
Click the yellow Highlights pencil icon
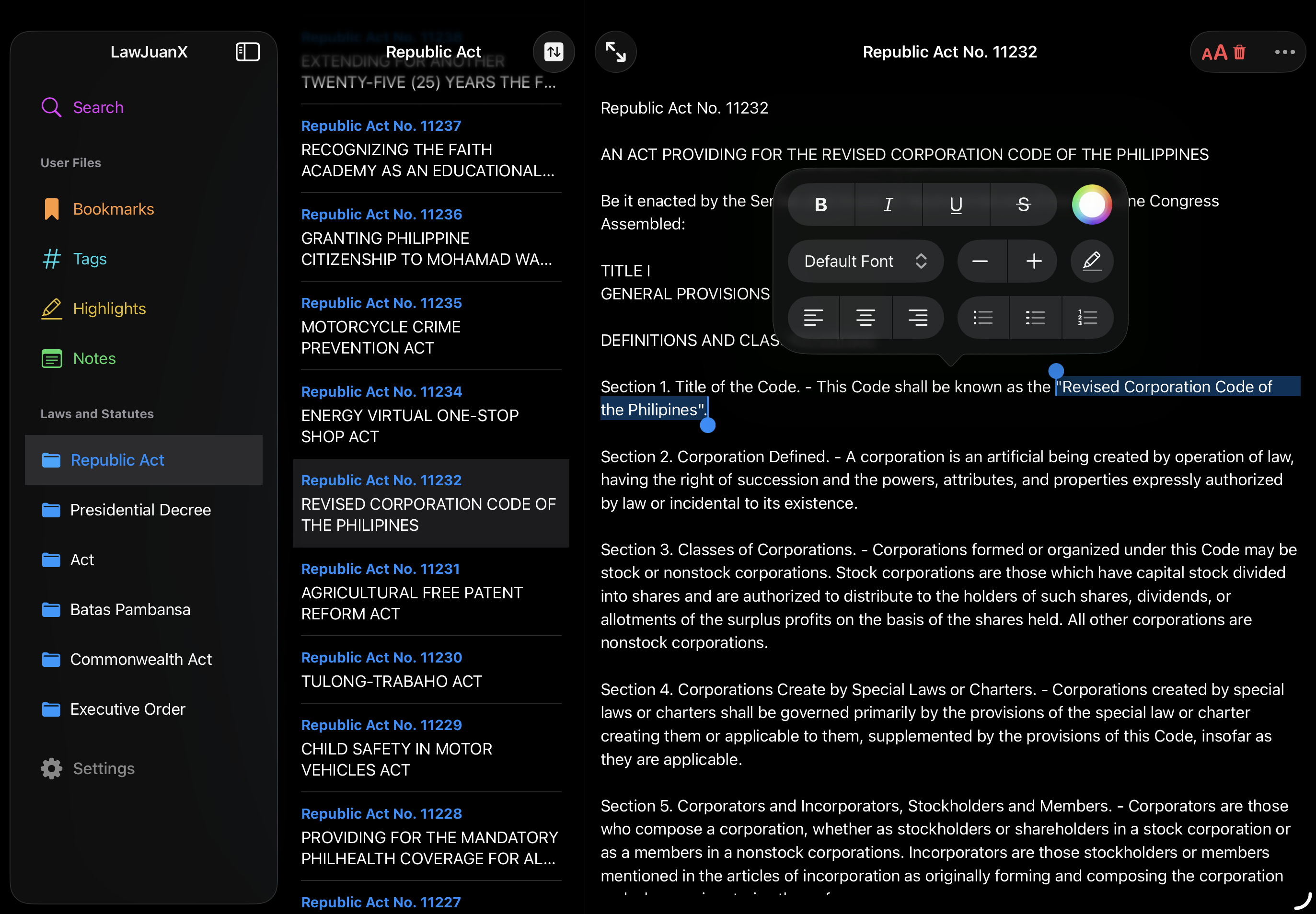click(x=52, y=308)
